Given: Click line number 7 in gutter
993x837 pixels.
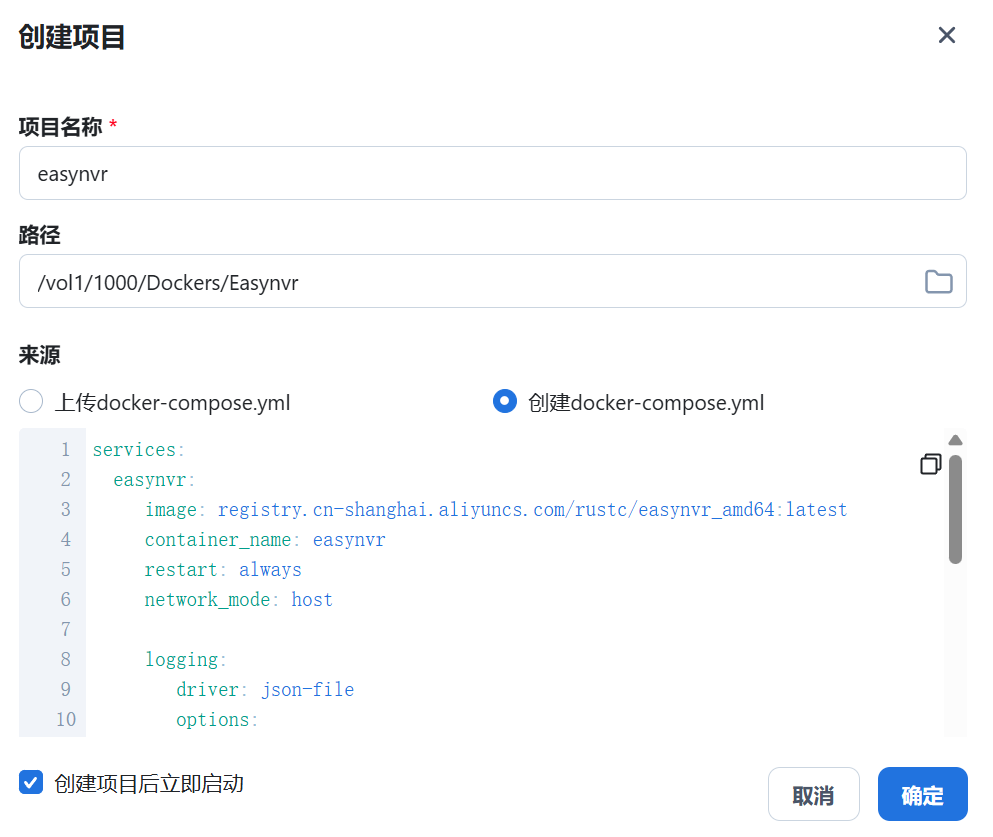Looking at the screenshot, I should tap(65, 629).
